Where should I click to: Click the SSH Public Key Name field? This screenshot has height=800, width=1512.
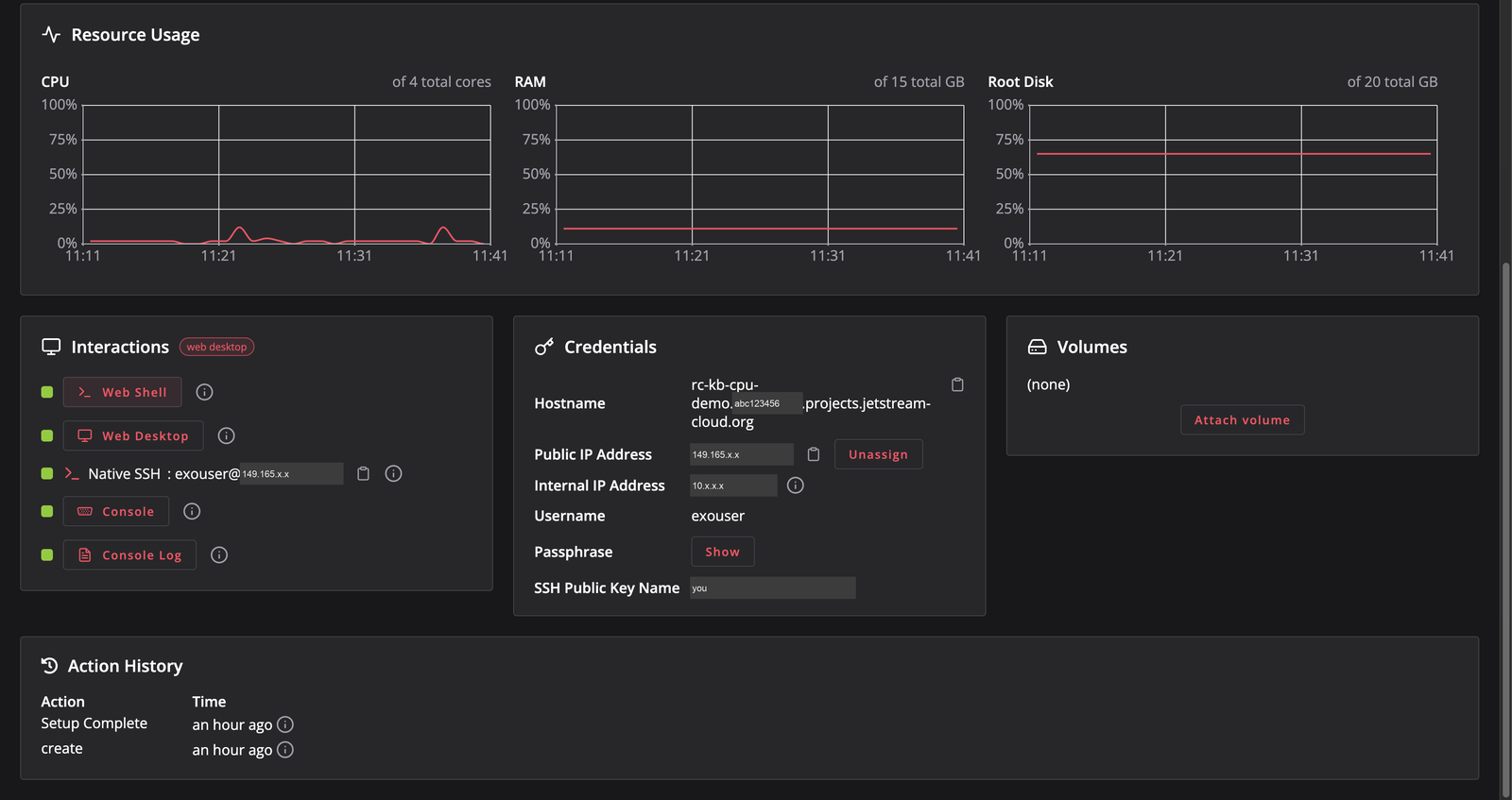click(x=772, y=587)
